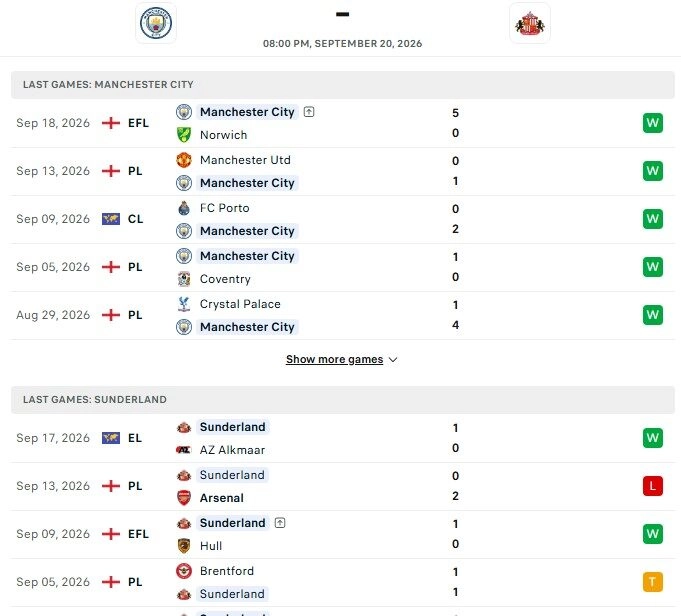Image resolution: width=681 pixels, height=616 pixels.
Task: Click the Manchester Utd club badge
Action: 184,160
